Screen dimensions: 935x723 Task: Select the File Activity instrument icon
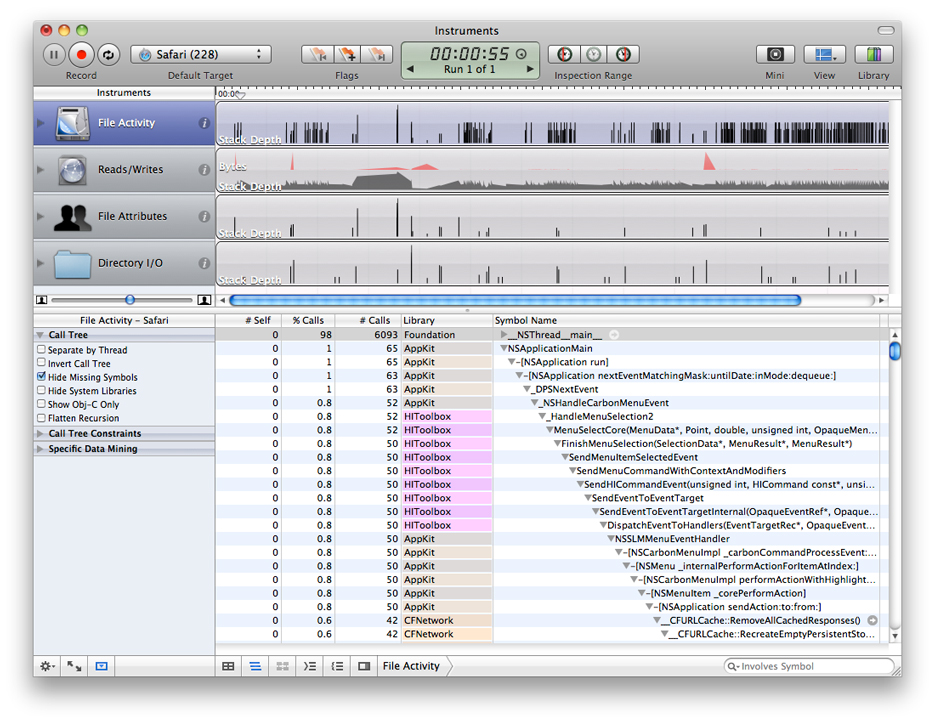pyautogui.click(x=73, y=123)
